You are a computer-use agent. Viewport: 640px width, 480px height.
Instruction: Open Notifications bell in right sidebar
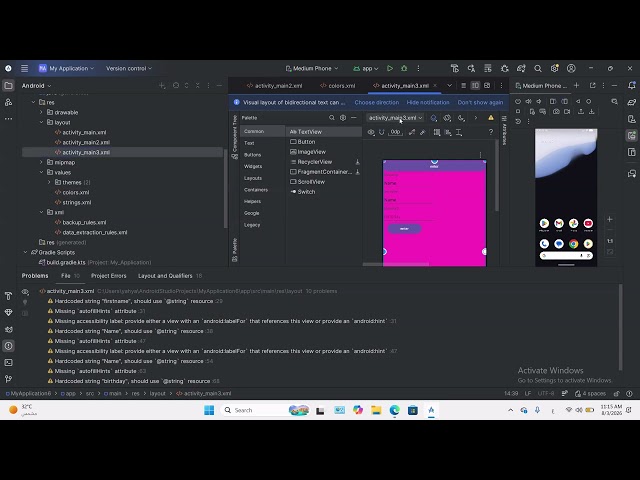[632, 85]
